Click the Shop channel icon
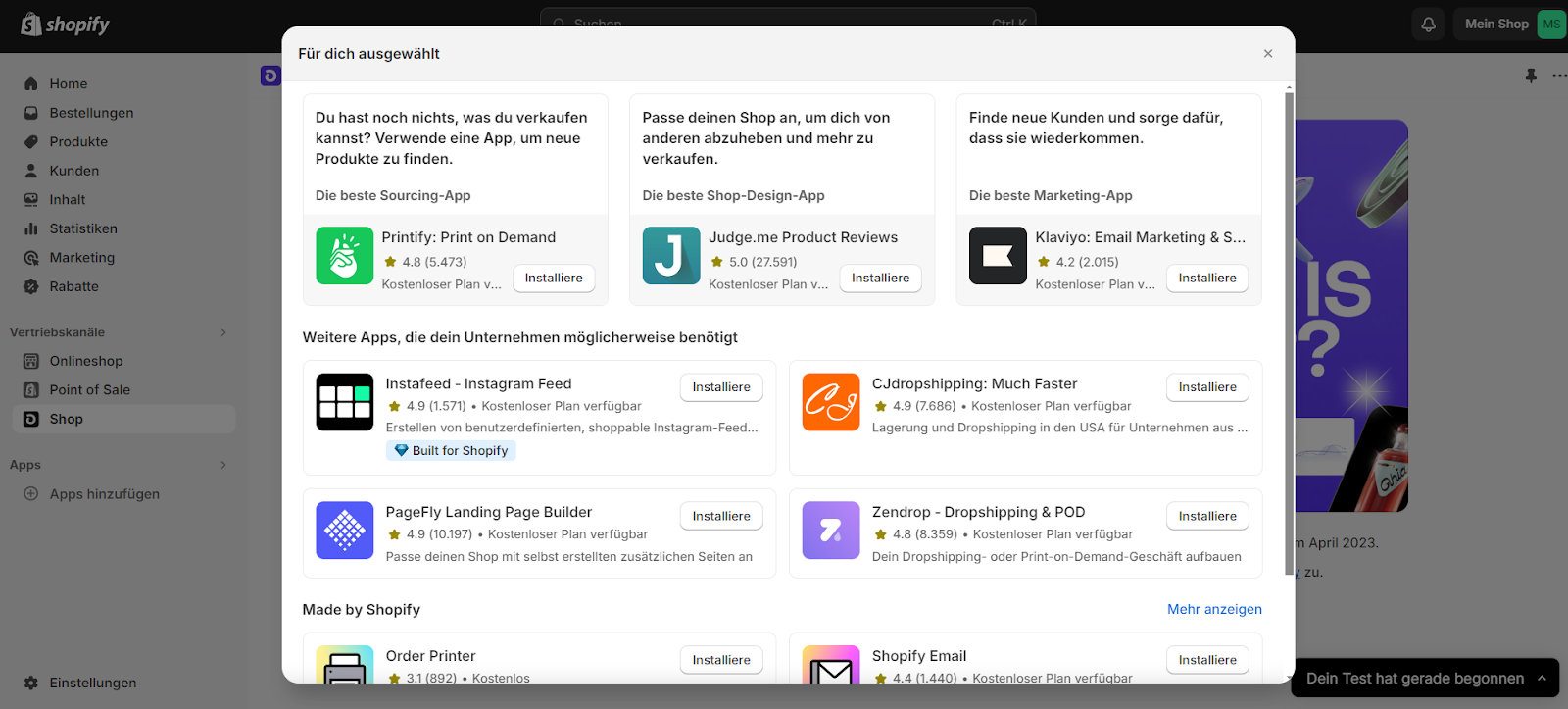Viewport: 1568px width, 709px height. tap(31, 419)
